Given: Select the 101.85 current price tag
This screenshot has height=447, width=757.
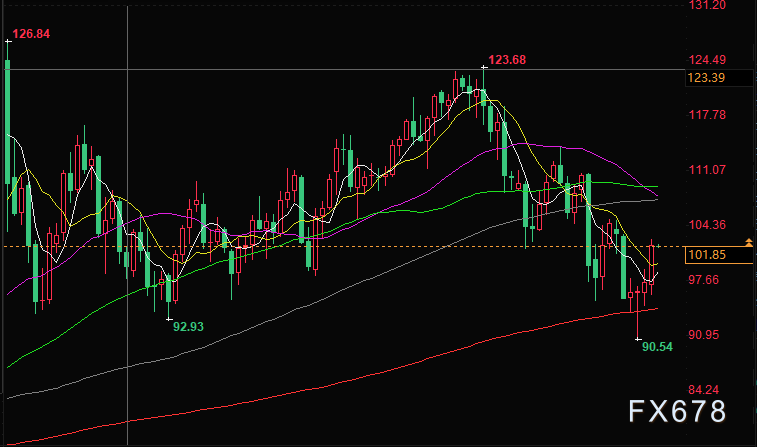Looking at the screenshot, I should (719, 255).
